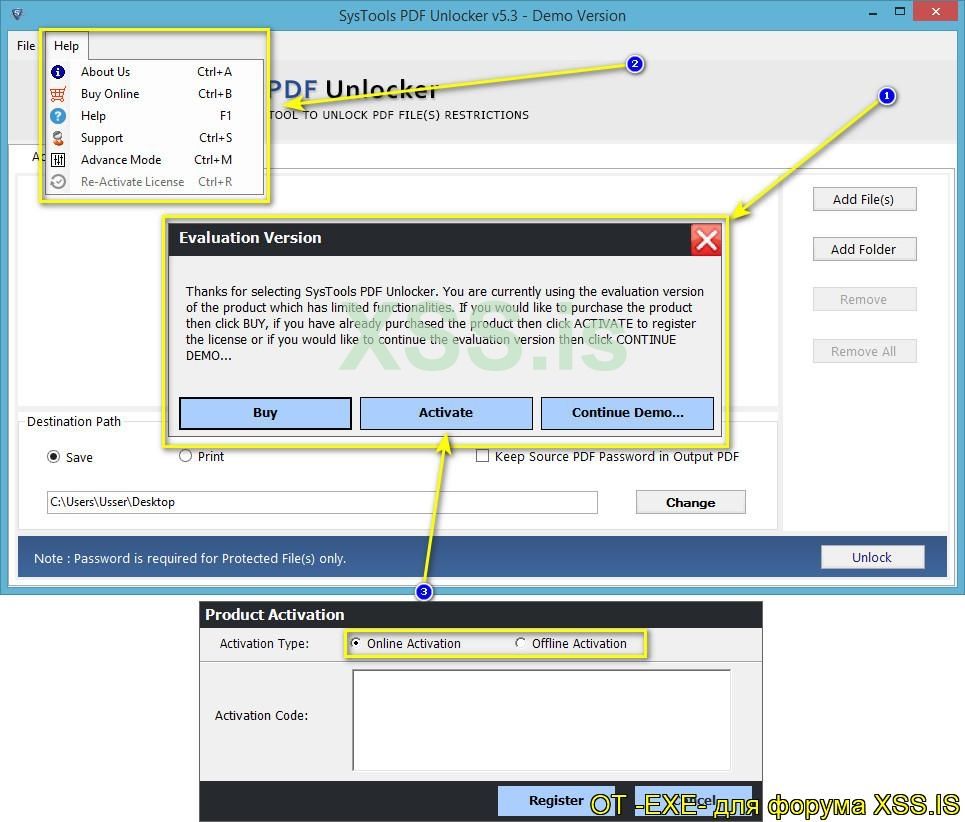Image resolution: width=965 pixels, height=822 pixels.
Task: Enable Keep Source PDF Password checkbox
Action: [482, 456]
